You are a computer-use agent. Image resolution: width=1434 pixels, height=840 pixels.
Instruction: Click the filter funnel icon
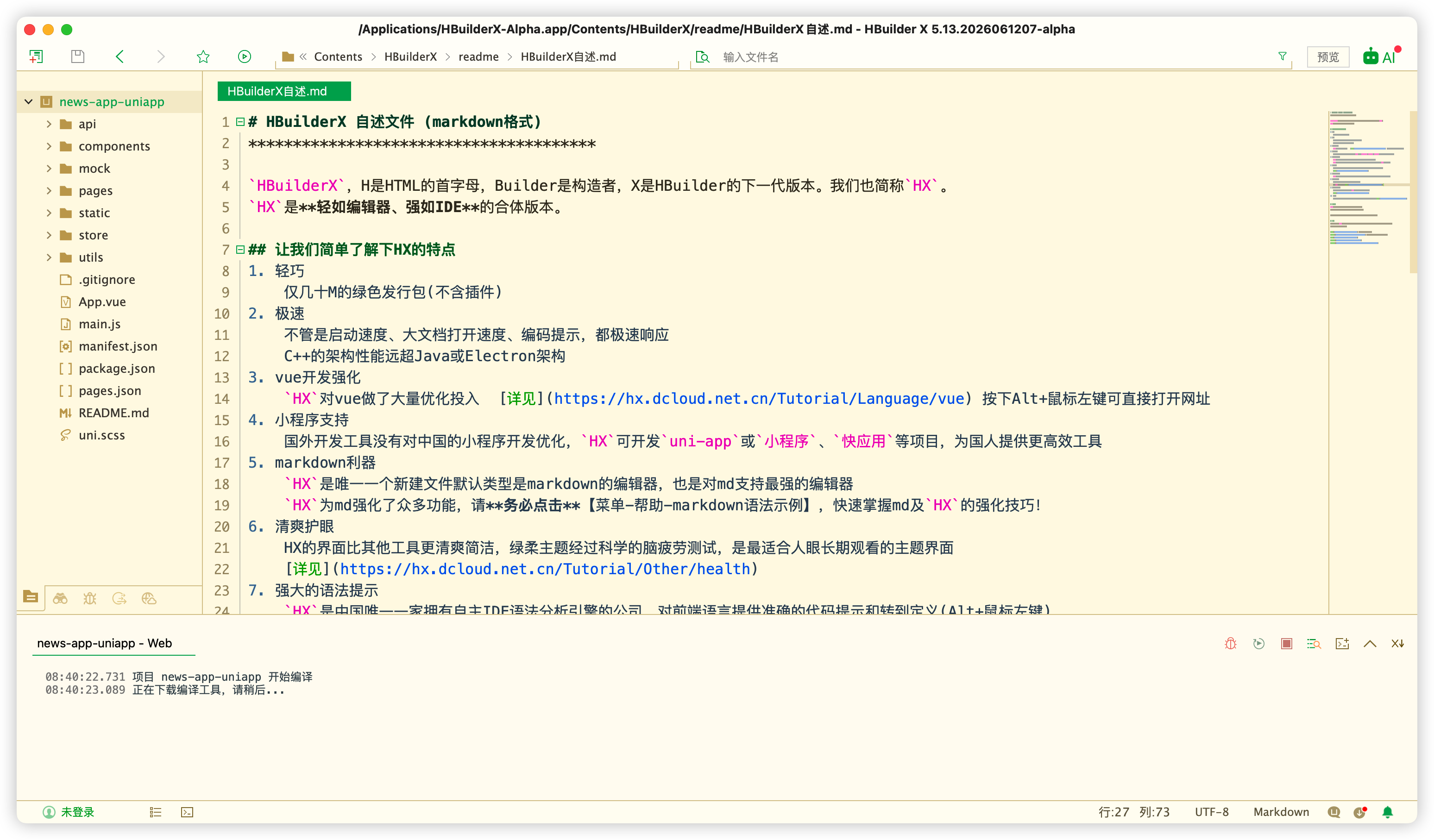(1282, 56)
